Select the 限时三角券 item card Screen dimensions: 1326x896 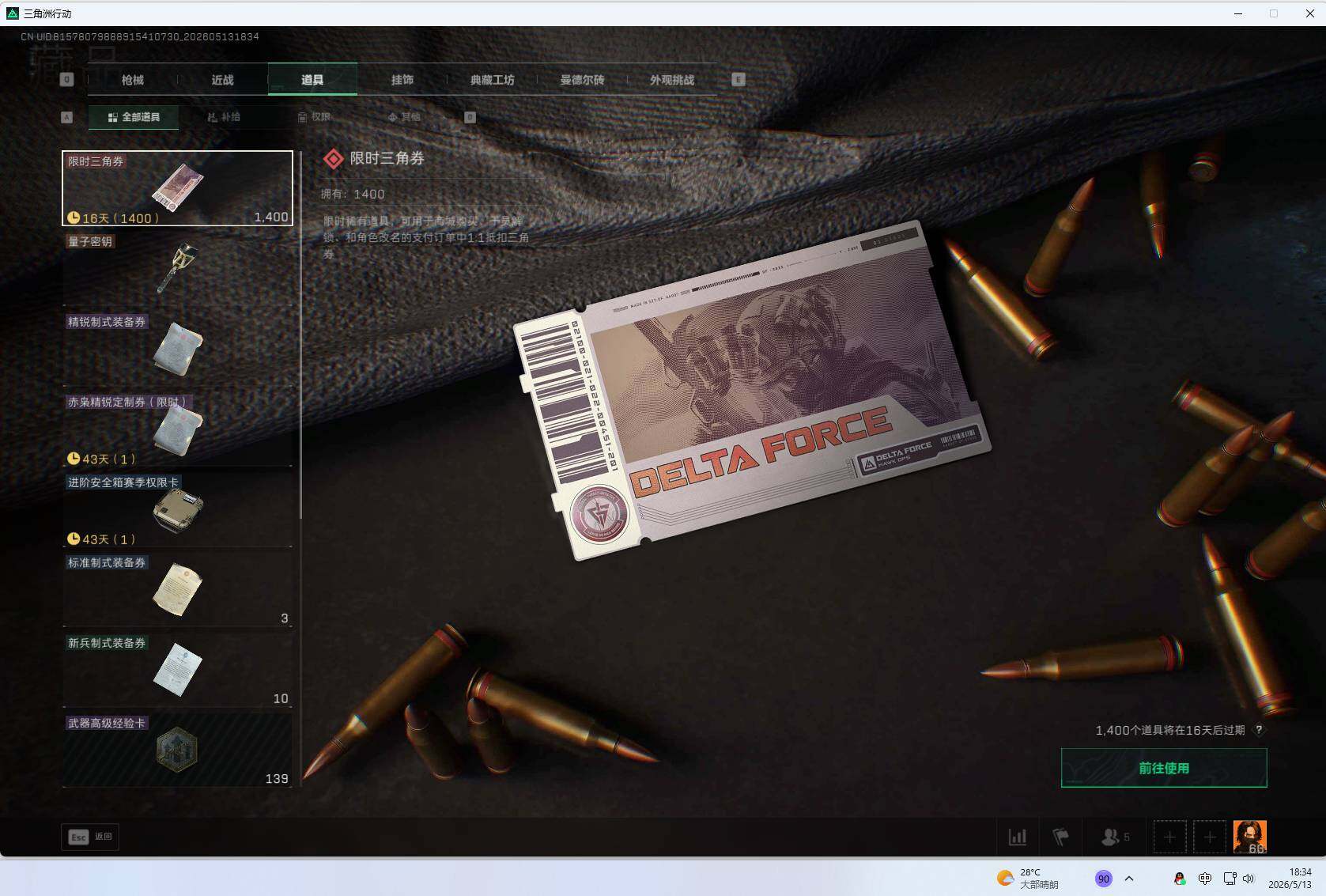pyautogui.click(x=177, y=188)
